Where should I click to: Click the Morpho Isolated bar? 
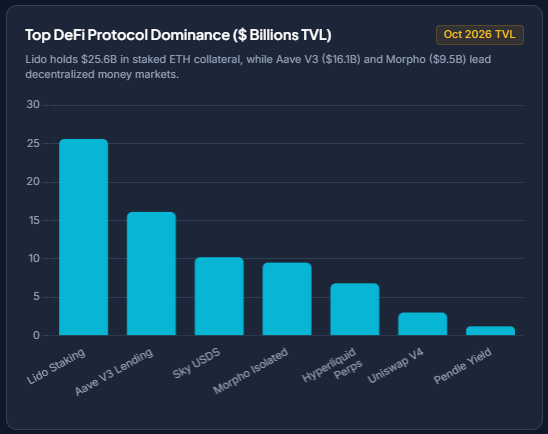click(x=287, y=299)
